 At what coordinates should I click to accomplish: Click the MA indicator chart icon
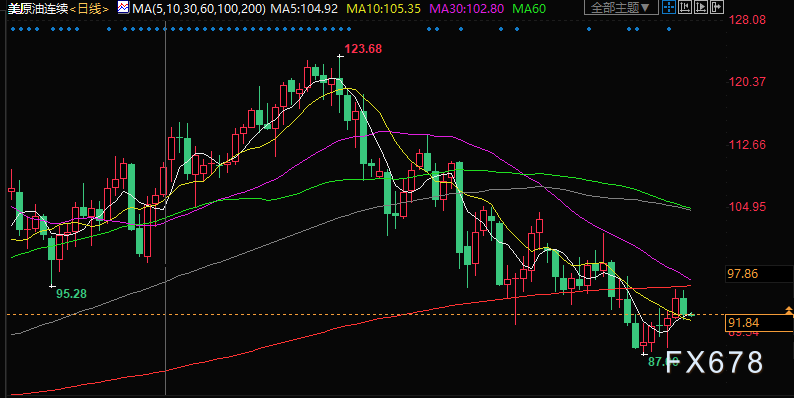[x=123, y=8]
